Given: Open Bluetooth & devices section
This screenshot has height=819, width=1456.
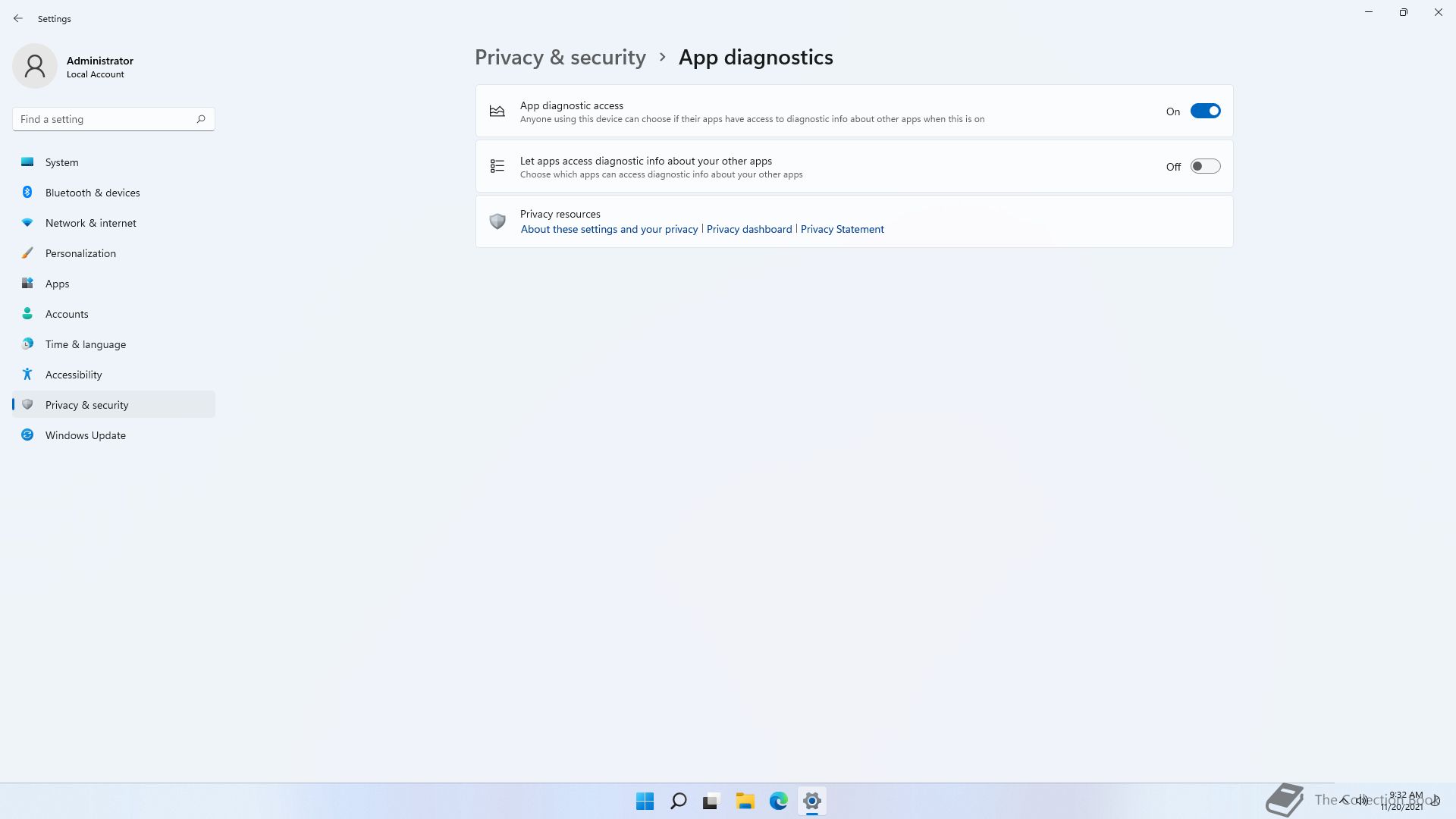Looking at the screenshot, I should 114,192.
